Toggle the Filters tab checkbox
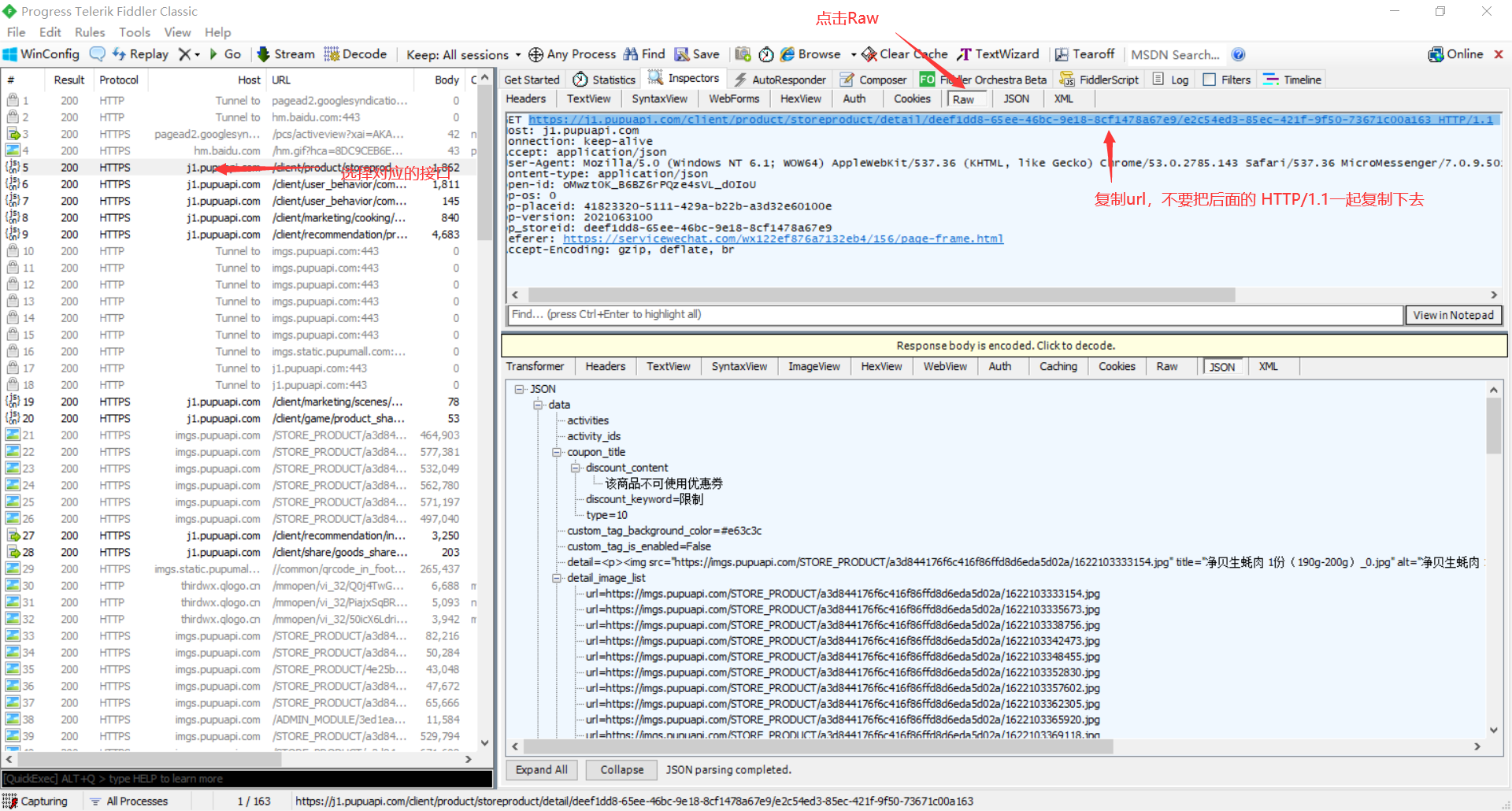Screen dimensions: 1512x811 1210,80
